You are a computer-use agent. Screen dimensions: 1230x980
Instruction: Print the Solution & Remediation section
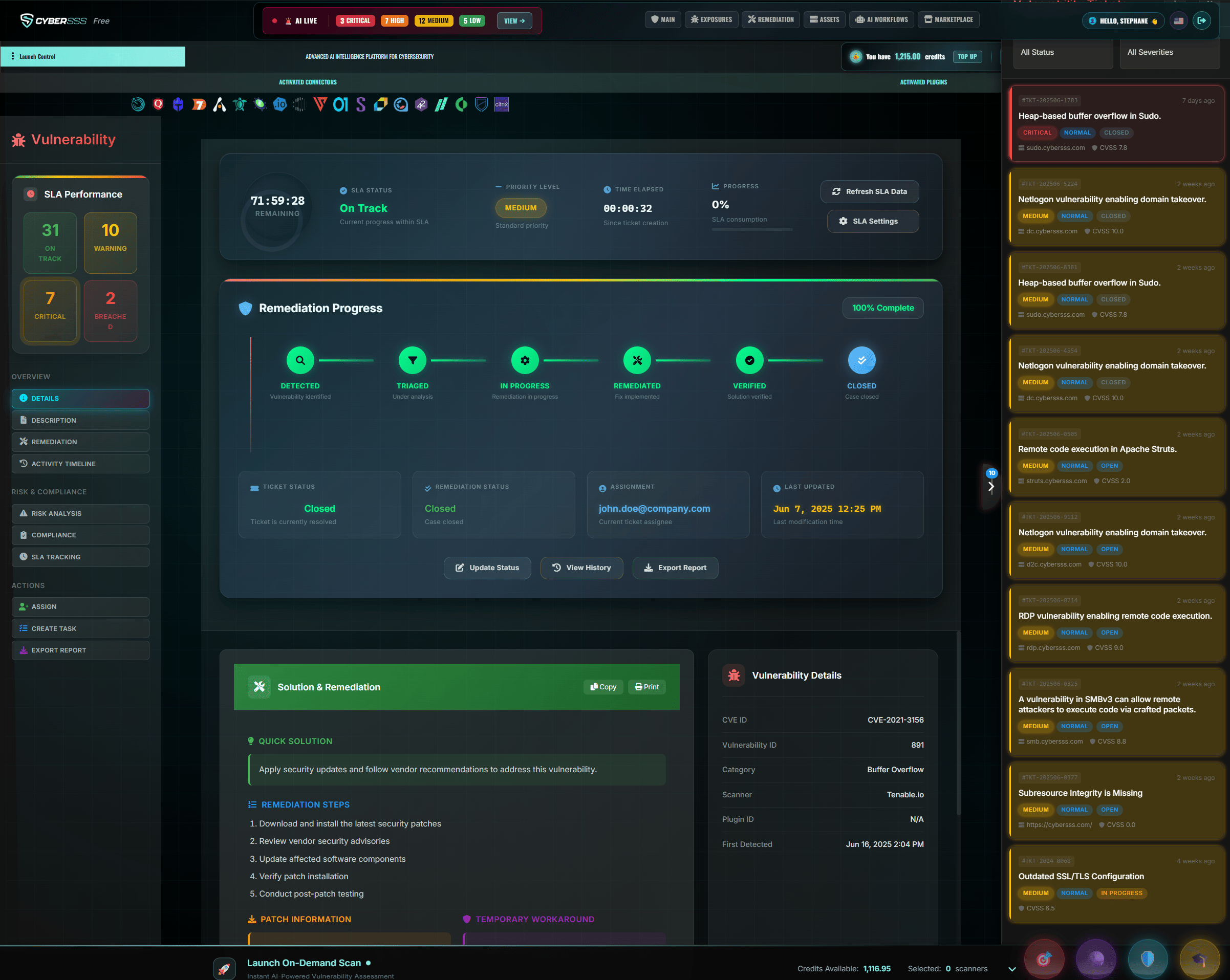(646, 687)
